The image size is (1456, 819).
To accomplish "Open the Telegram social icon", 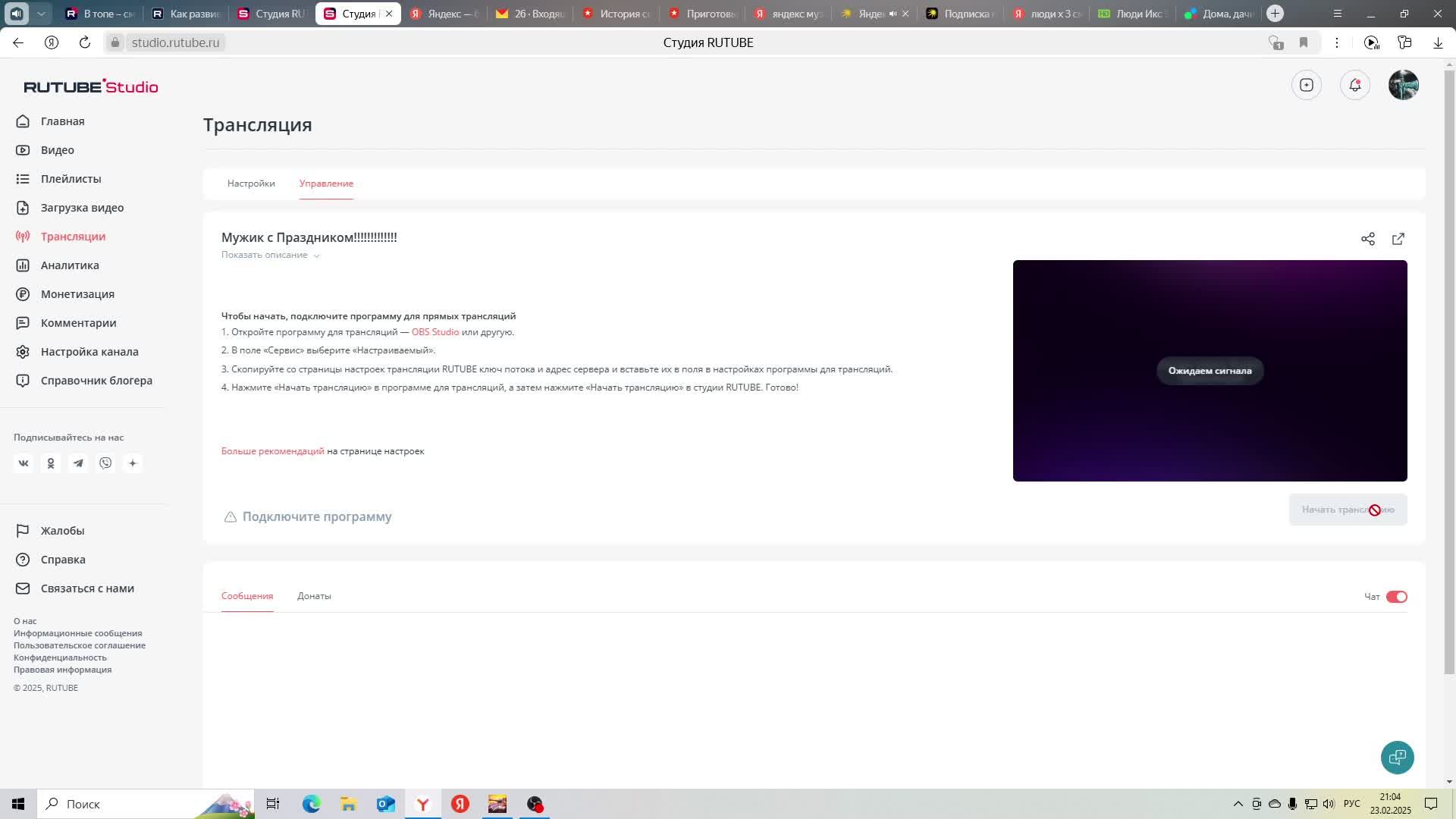I will pos(78,463).
